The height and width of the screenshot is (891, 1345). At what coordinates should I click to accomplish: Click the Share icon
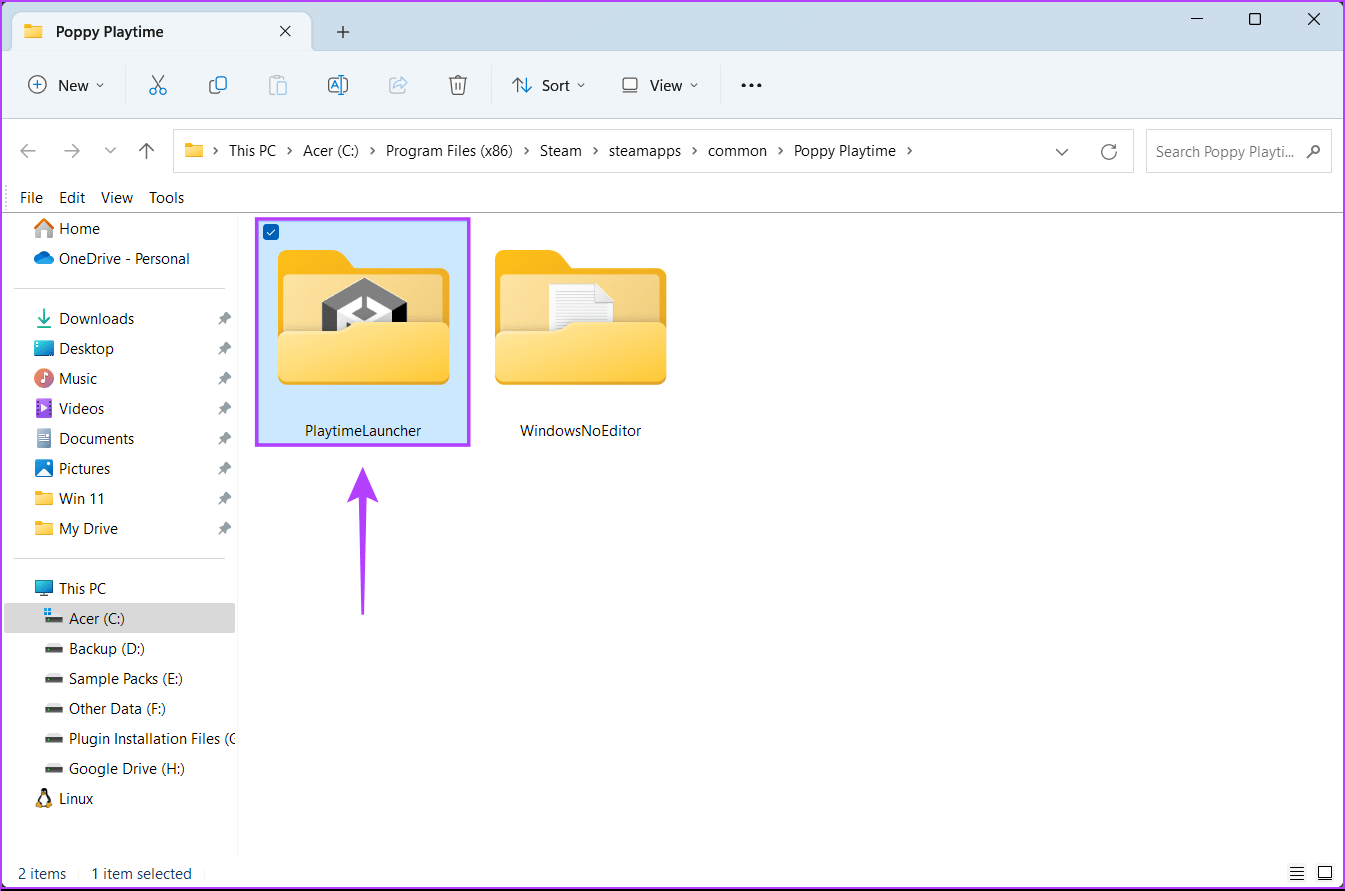[398, 85]
